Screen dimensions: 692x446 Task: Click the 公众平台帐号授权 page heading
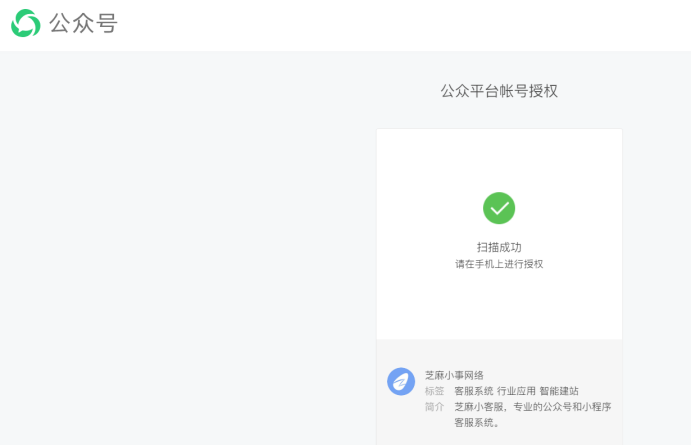click(x=499, y=91)
